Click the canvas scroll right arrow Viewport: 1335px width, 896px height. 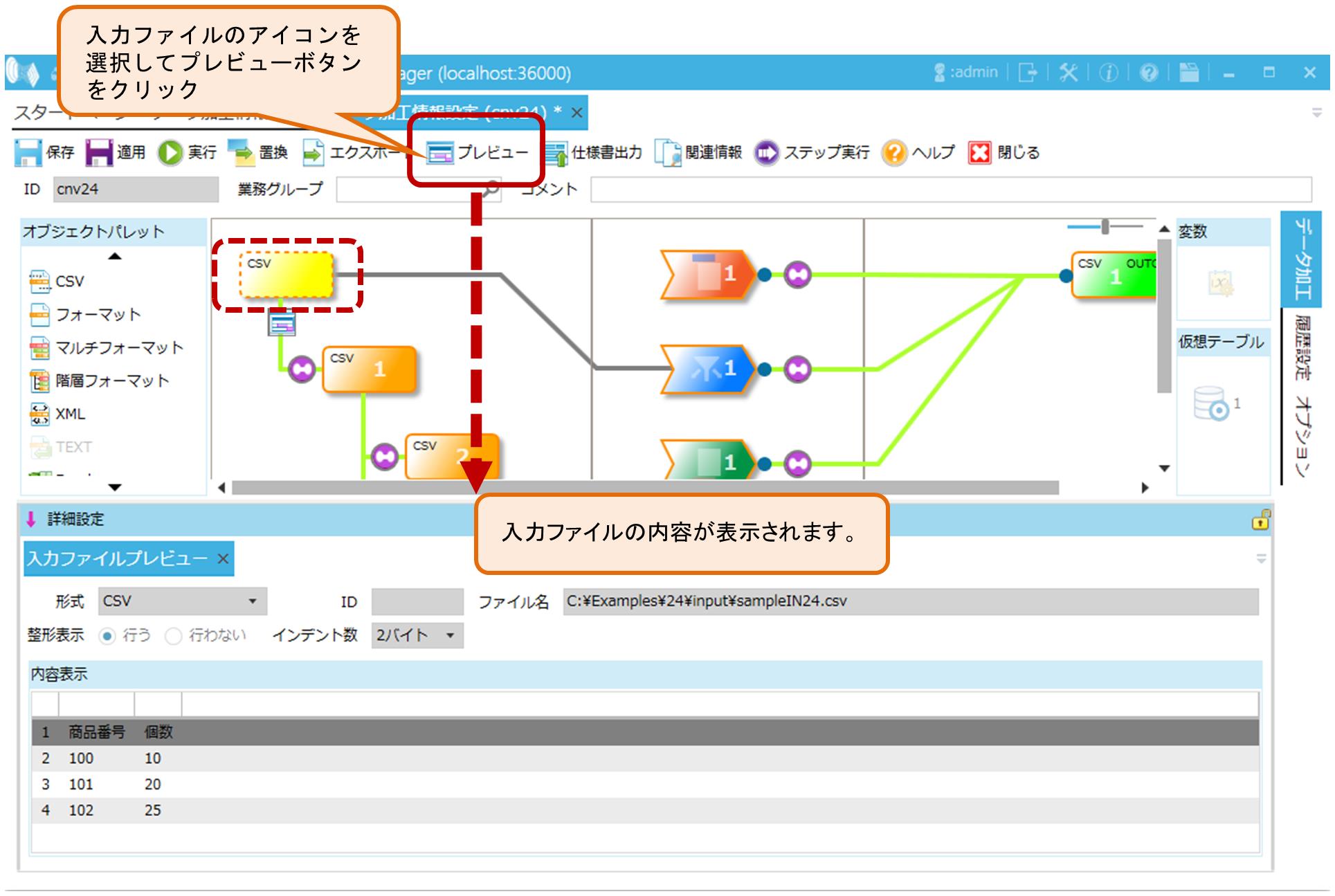point(1145,488)
